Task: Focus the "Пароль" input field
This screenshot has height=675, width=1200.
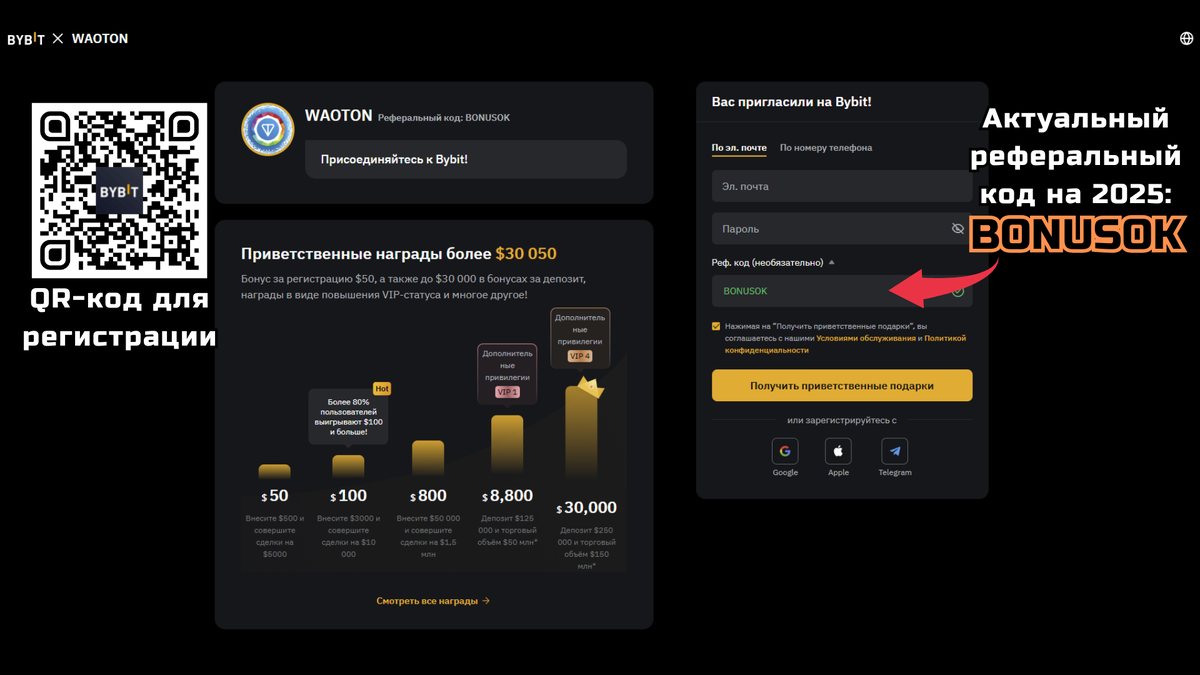Action: [842, 229]
